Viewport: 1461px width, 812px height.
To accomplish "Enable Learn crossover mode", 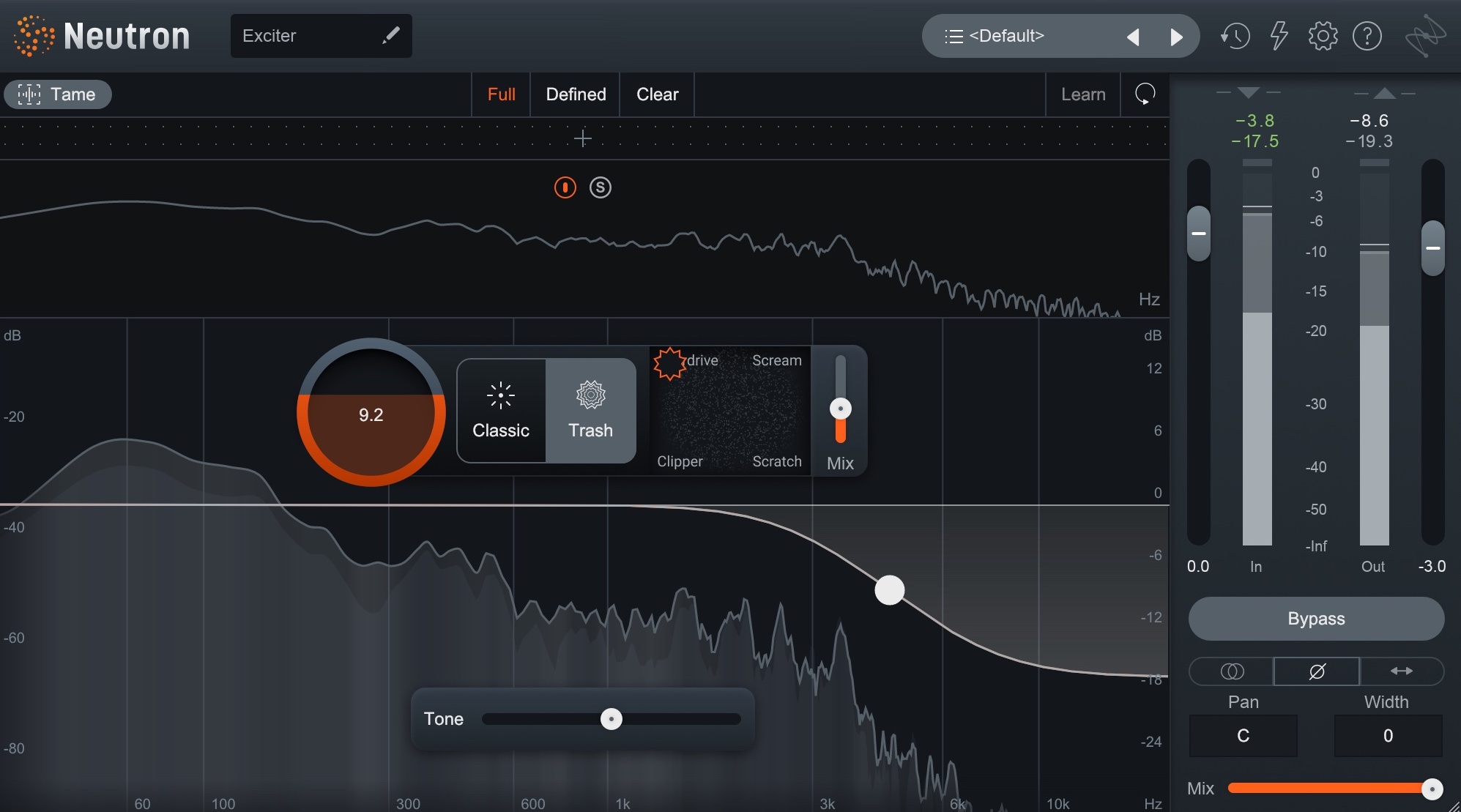I will pos(1083,94).
